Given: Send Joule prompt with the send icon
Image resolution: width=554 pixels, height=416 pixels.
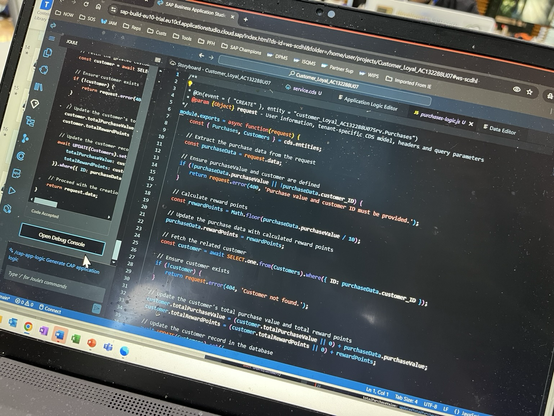Looking at the screenshot, I should click(96, 308).
